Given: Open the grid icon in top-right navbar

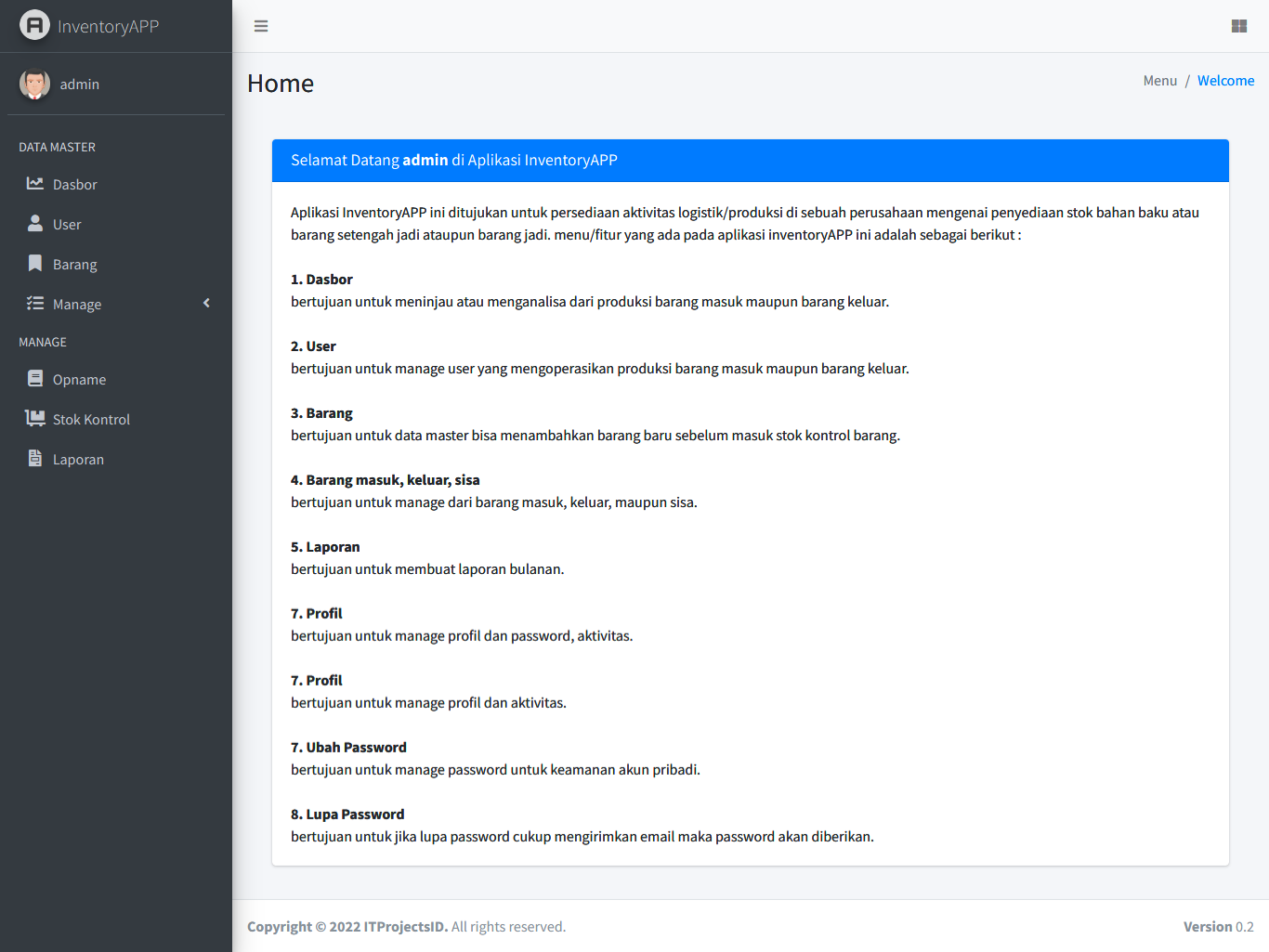Looking at the screenshot, I should pyautogui.click(x=1238, y=26).
